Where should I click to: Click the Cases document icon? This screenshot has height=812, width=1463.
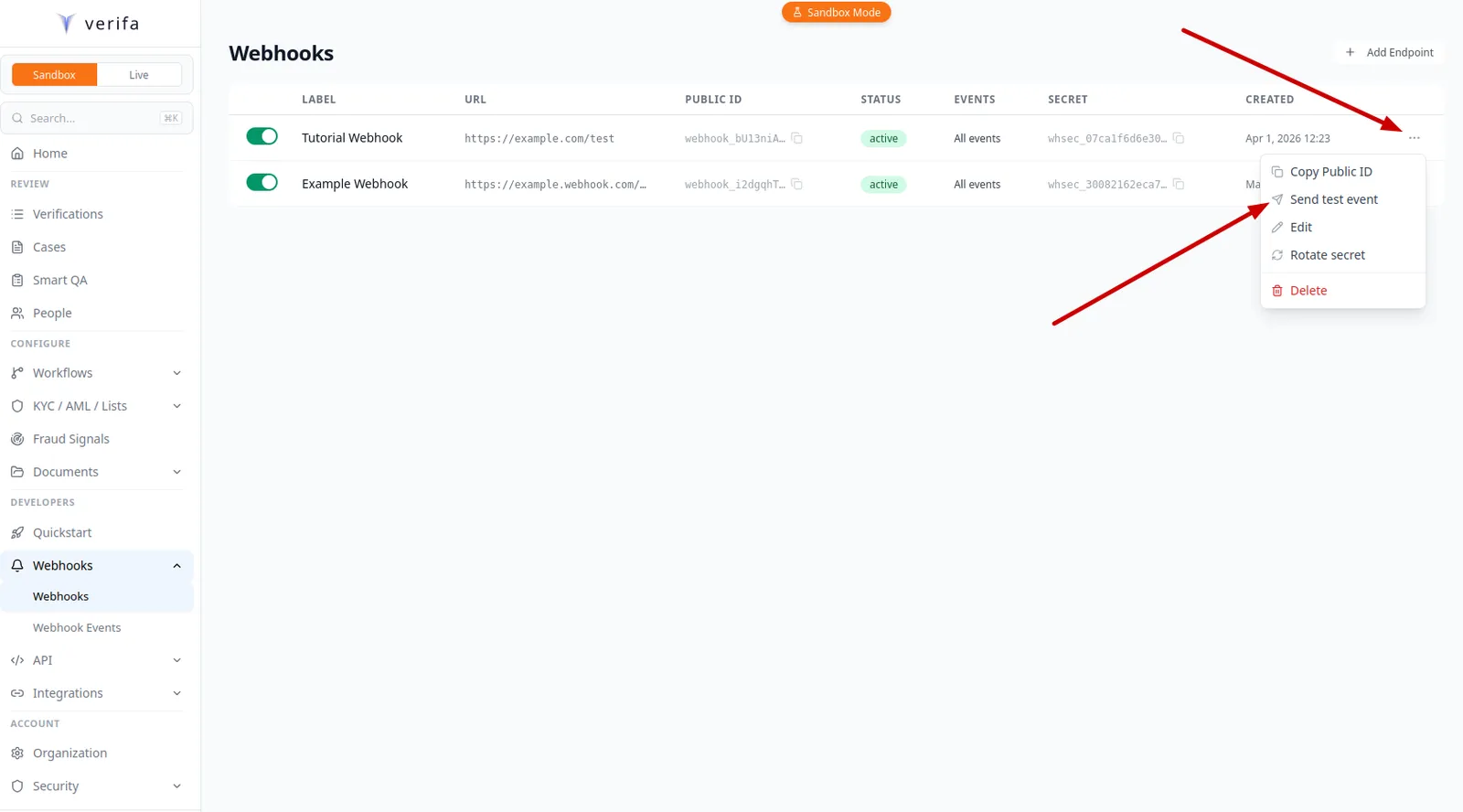[17, 247]
